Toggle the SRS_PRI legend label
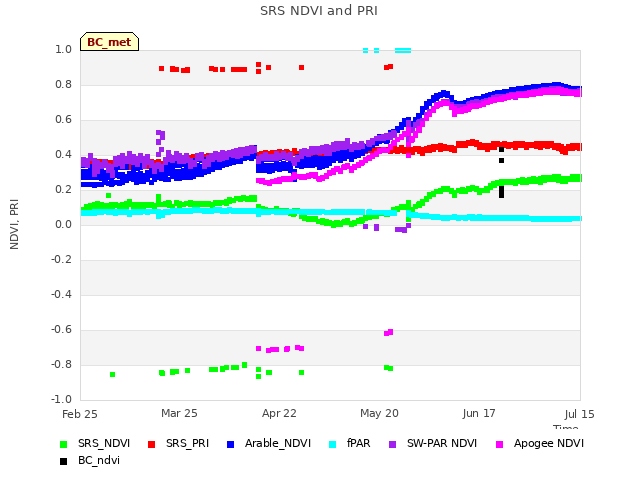 click(187, 444)
